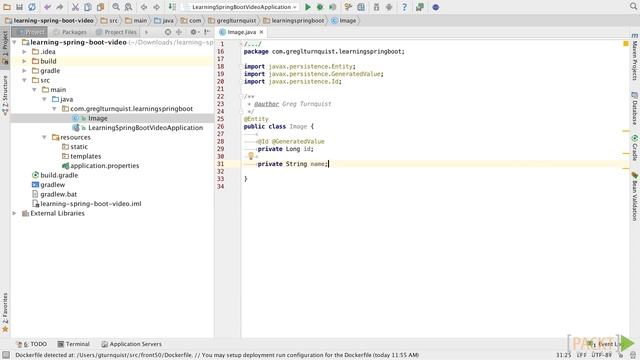The image size is (640, 360).
Task: Open the Favorites side tool window
Action: (5, 312)
